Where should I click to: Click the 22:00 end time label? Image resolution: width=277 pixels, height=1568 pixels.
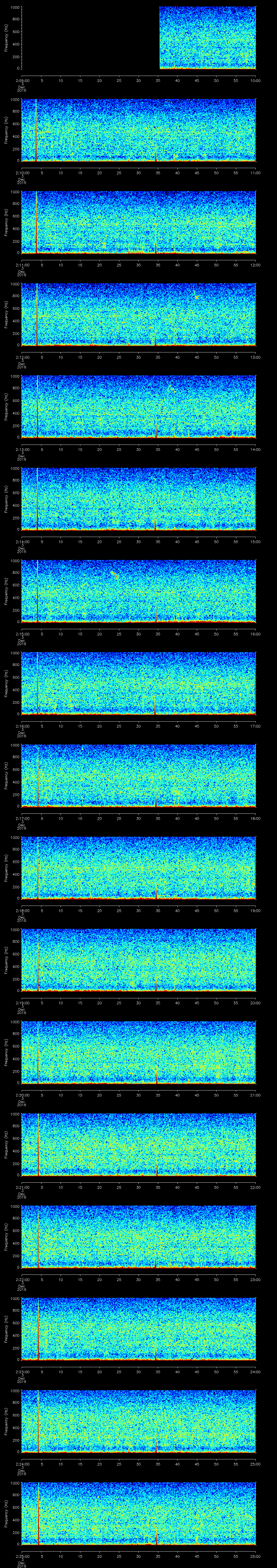pyautogui.click(x=255, y=1187)
